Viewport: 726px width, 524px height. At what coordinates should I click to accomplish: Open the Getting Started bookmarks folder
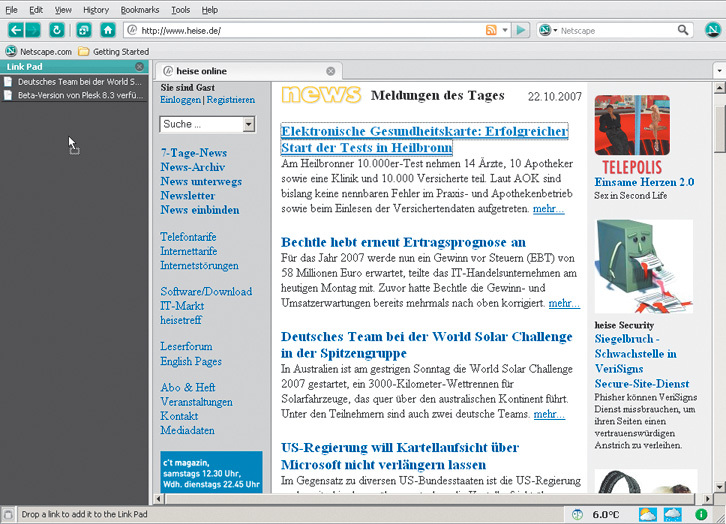coord(114,51)
